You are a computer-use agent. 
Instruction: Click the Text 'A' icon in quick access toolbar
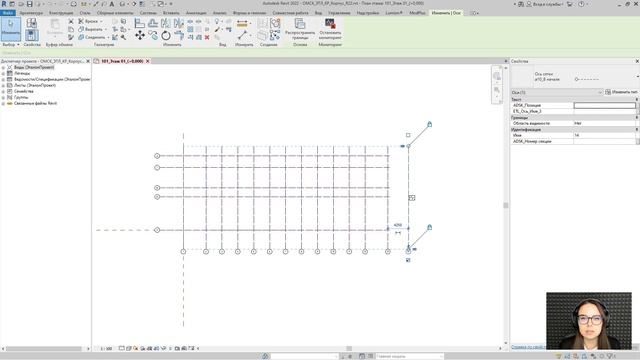tap(111, 4)
